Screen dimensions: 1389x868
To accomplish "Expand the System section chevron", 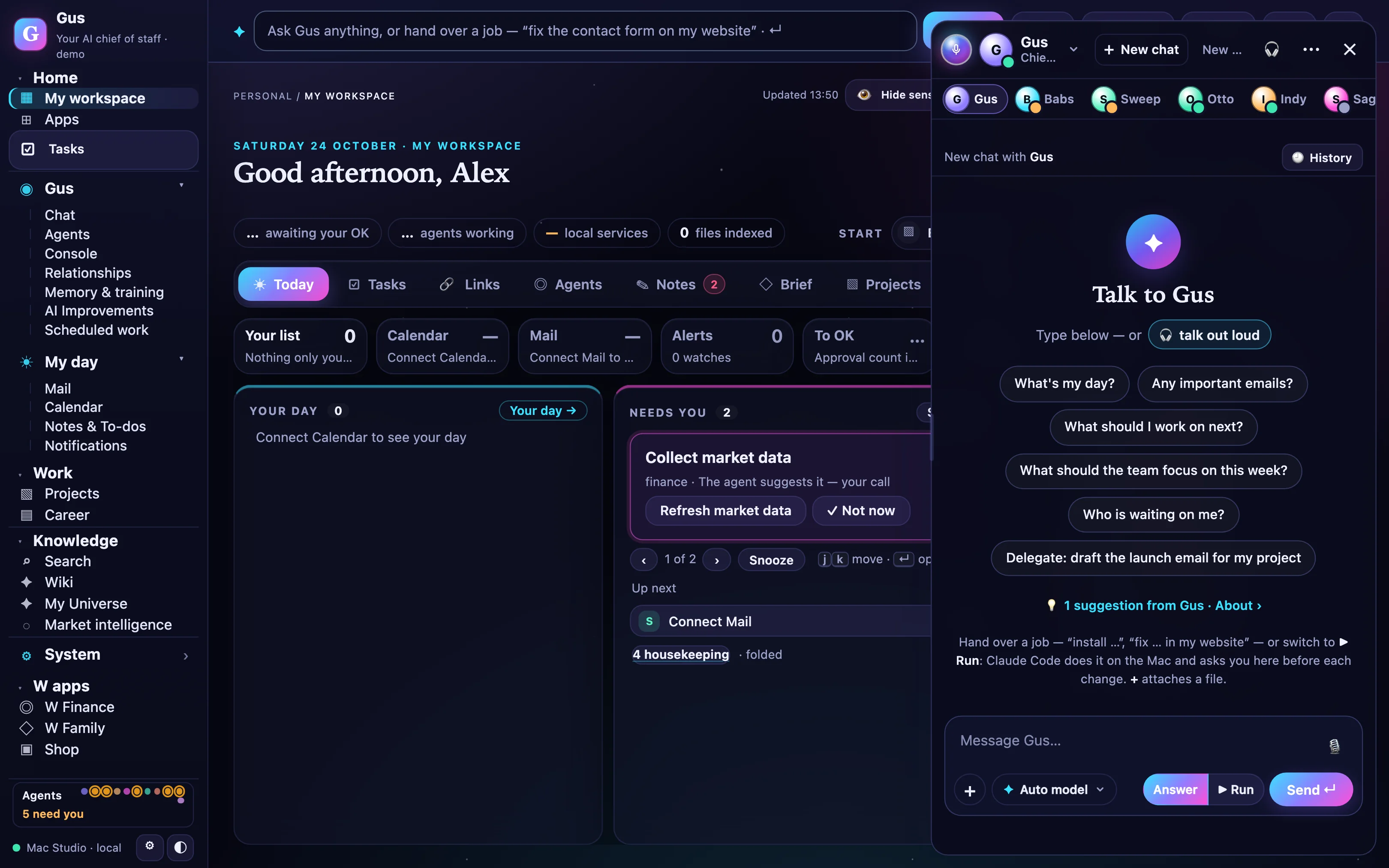I will (x=185, y=656).
